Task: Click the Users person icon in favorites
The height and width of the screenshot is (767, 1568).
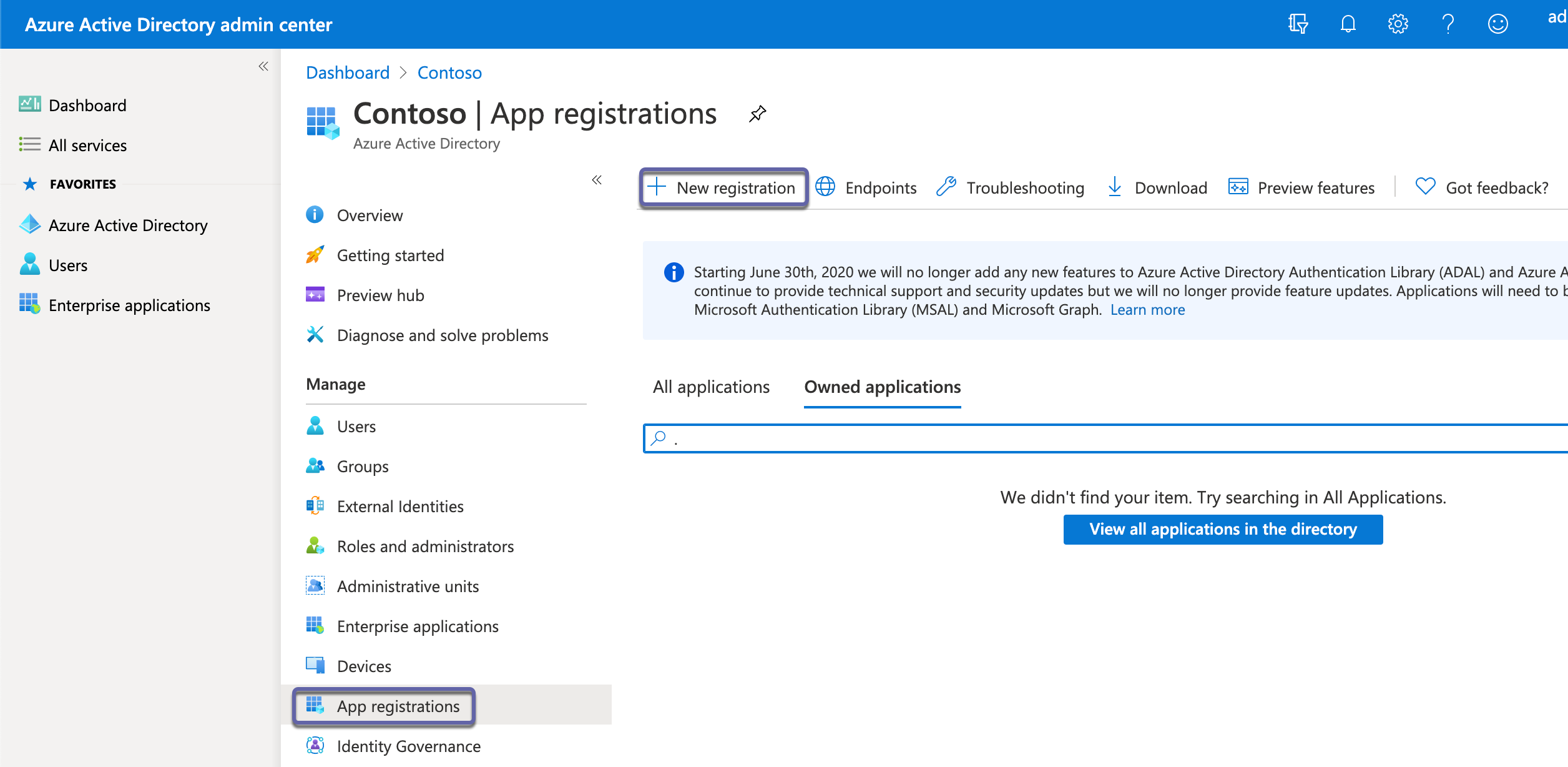Action: (29, 264)
